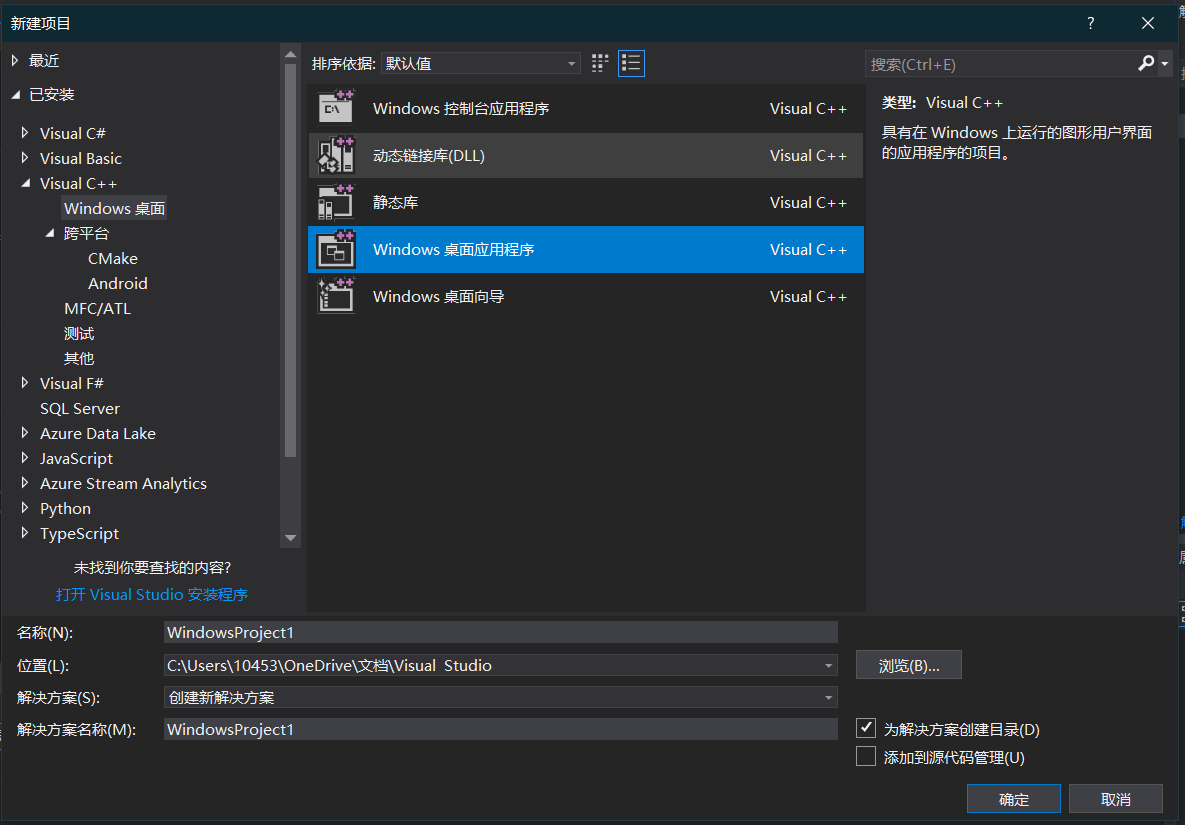This screenshot has height=825, width=1185.
Task: Click the 搜索(Ctrl+E) search box
Action: coord(1000,64)
